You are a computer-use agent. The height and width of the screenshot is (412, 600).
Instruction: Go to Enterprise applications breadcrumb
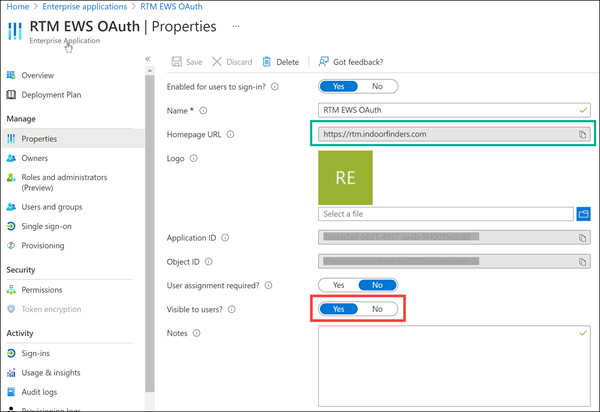pos(85,7)
